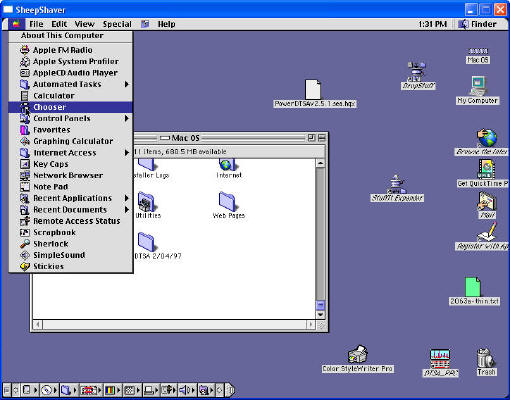The height and width of the screenshot is (400, 510).
Task: Collapse the Control Strip using end tab
Action: (231, 390)
